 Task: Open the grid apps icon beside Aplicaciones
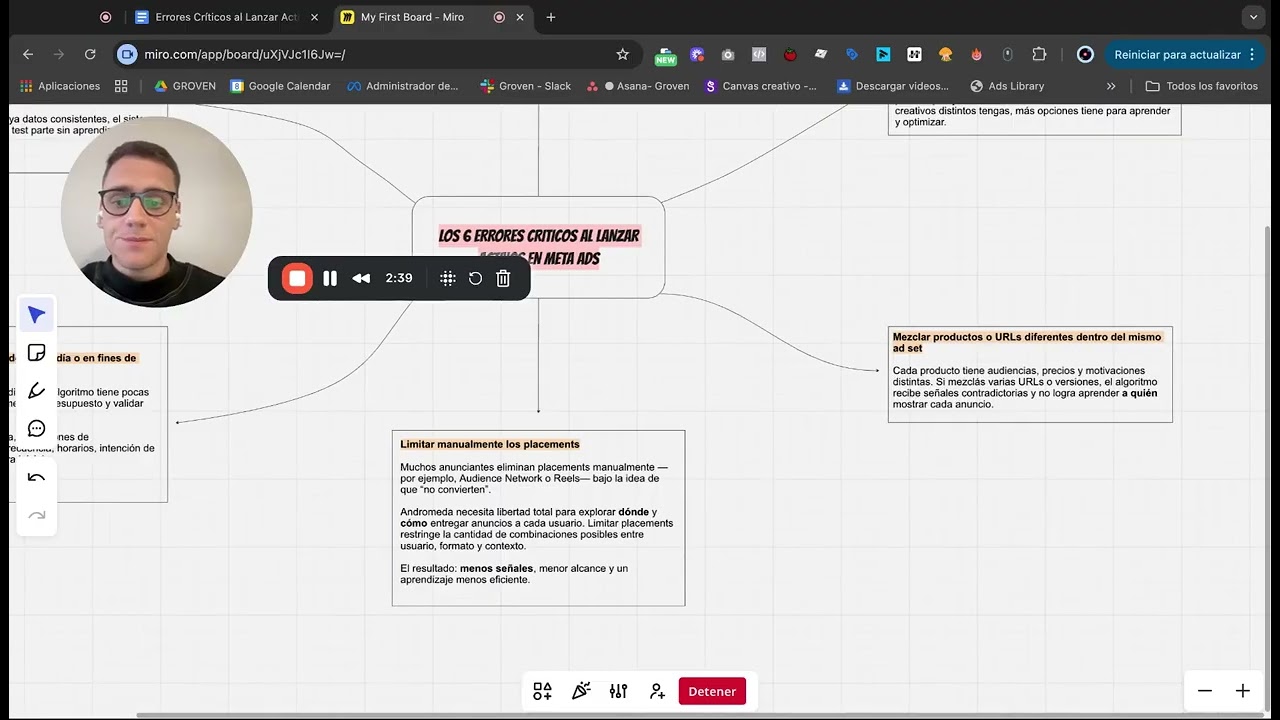click(121, 86)
